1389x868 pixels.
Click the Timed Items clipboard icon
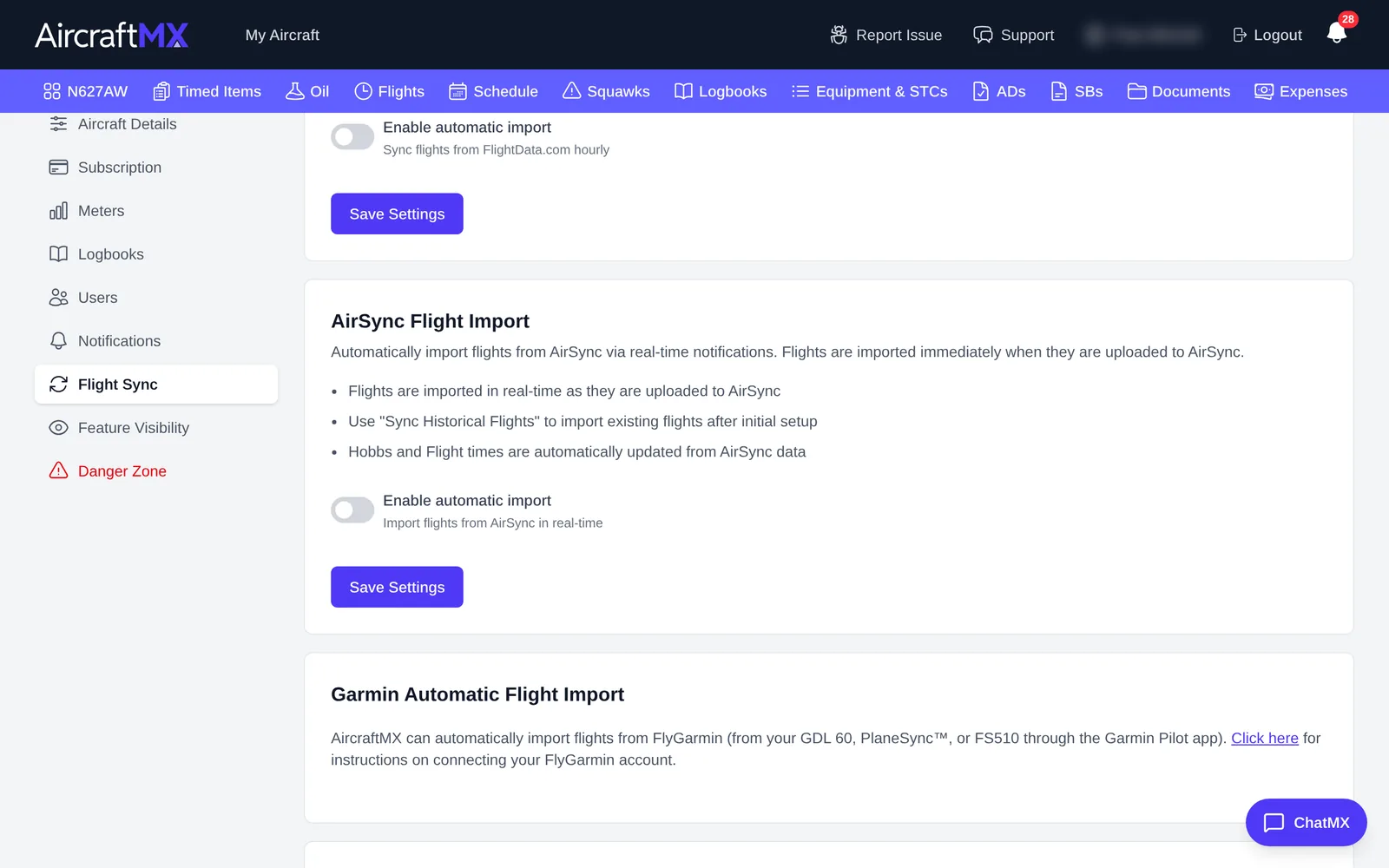[161, 91]
